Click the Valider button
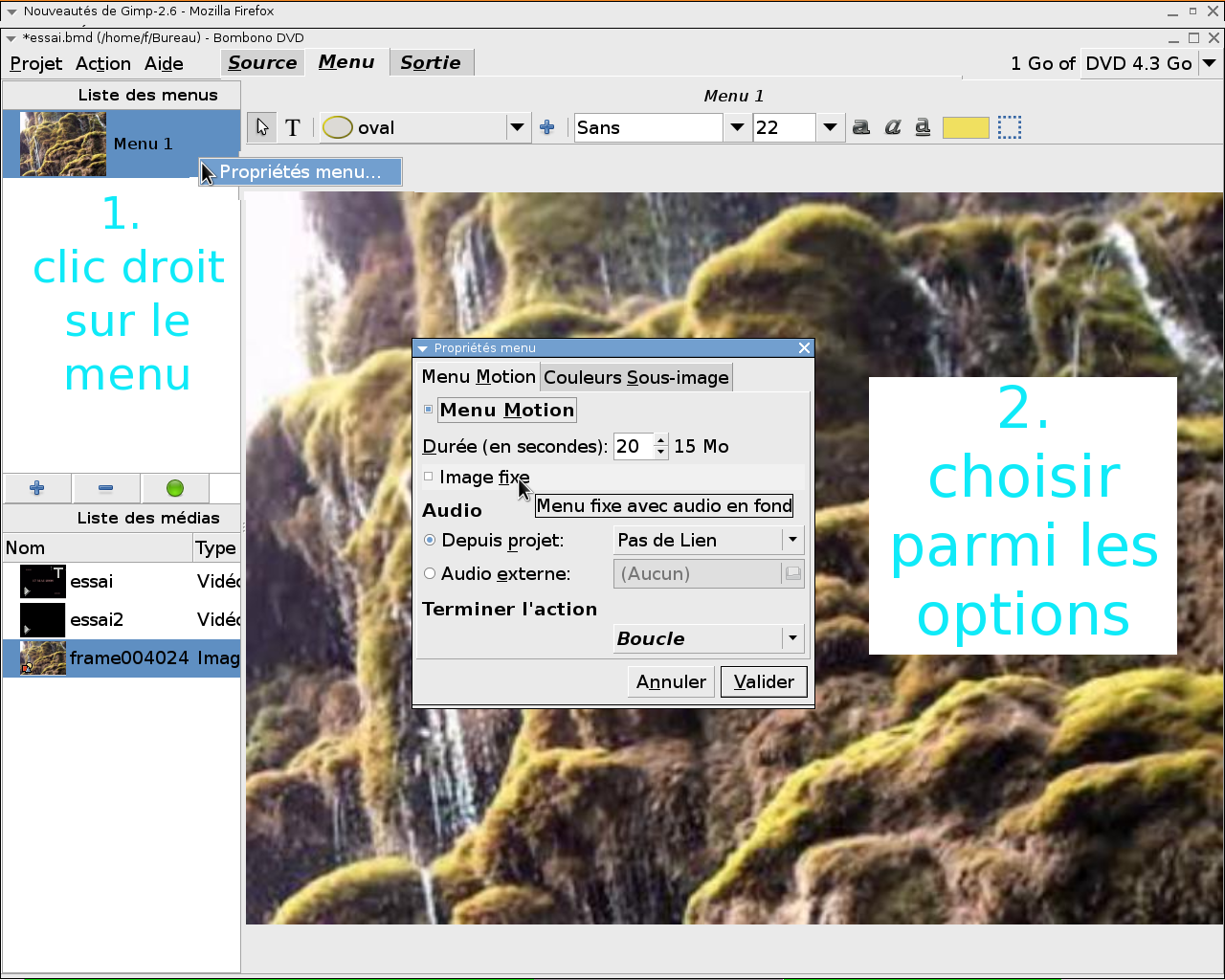The image size is (1225, 980). (x=764, y=681)
